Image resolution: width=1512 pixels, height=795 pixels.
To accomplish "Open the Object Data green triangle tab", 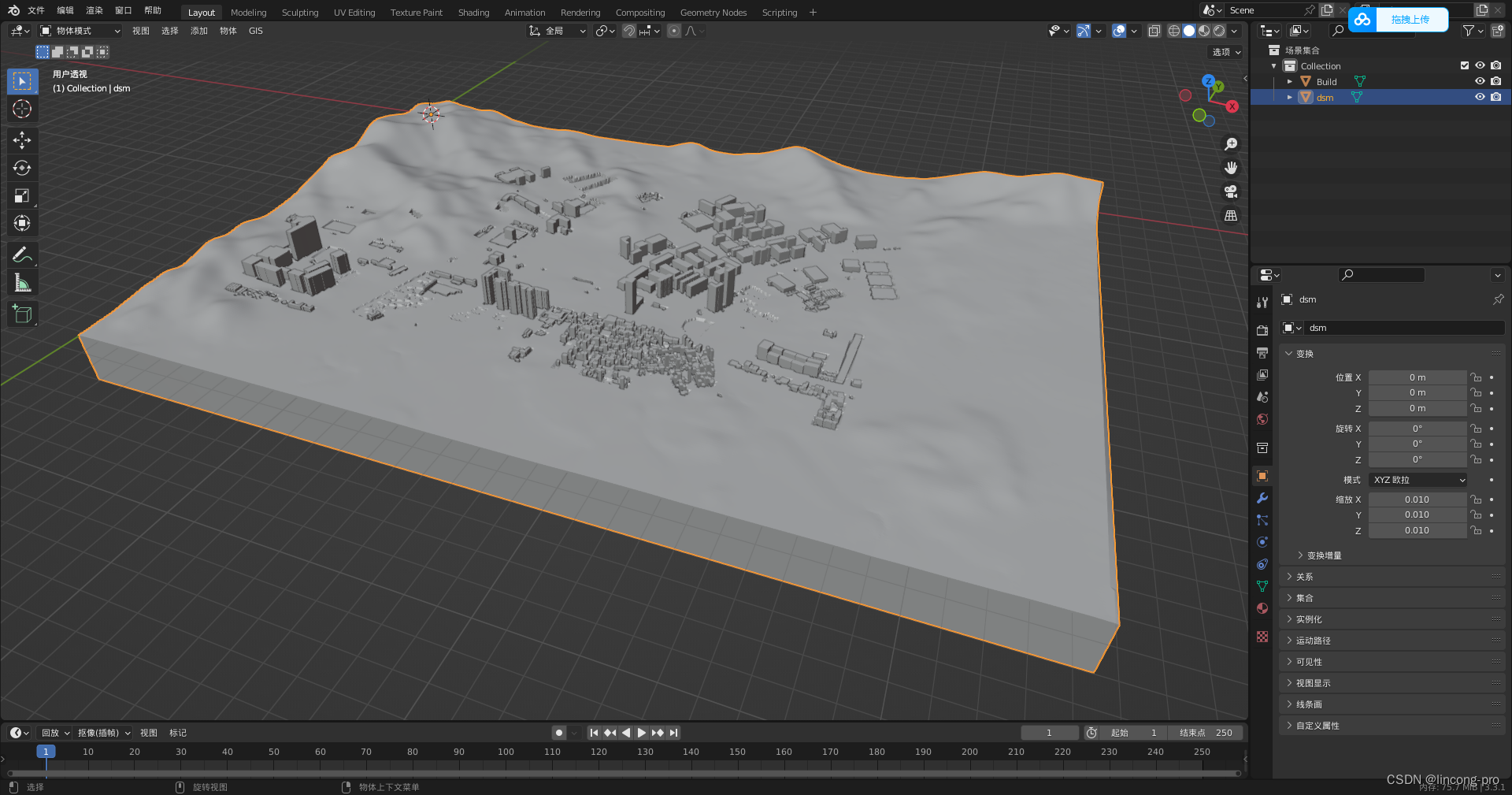I will click(x=1262, y=586).
